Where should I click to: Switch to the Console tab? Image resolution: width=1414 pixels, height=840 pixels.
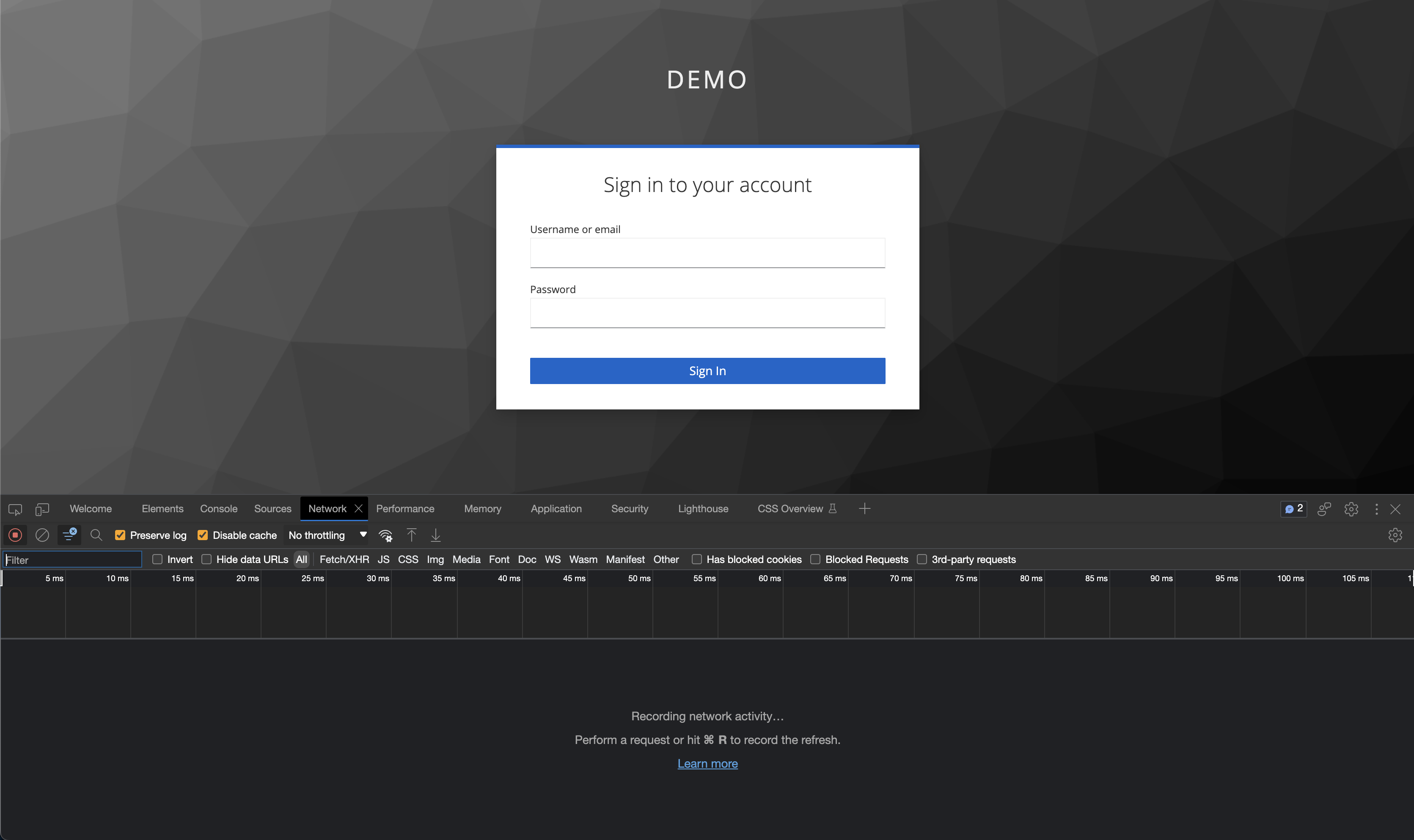click(x=218, y=509)
